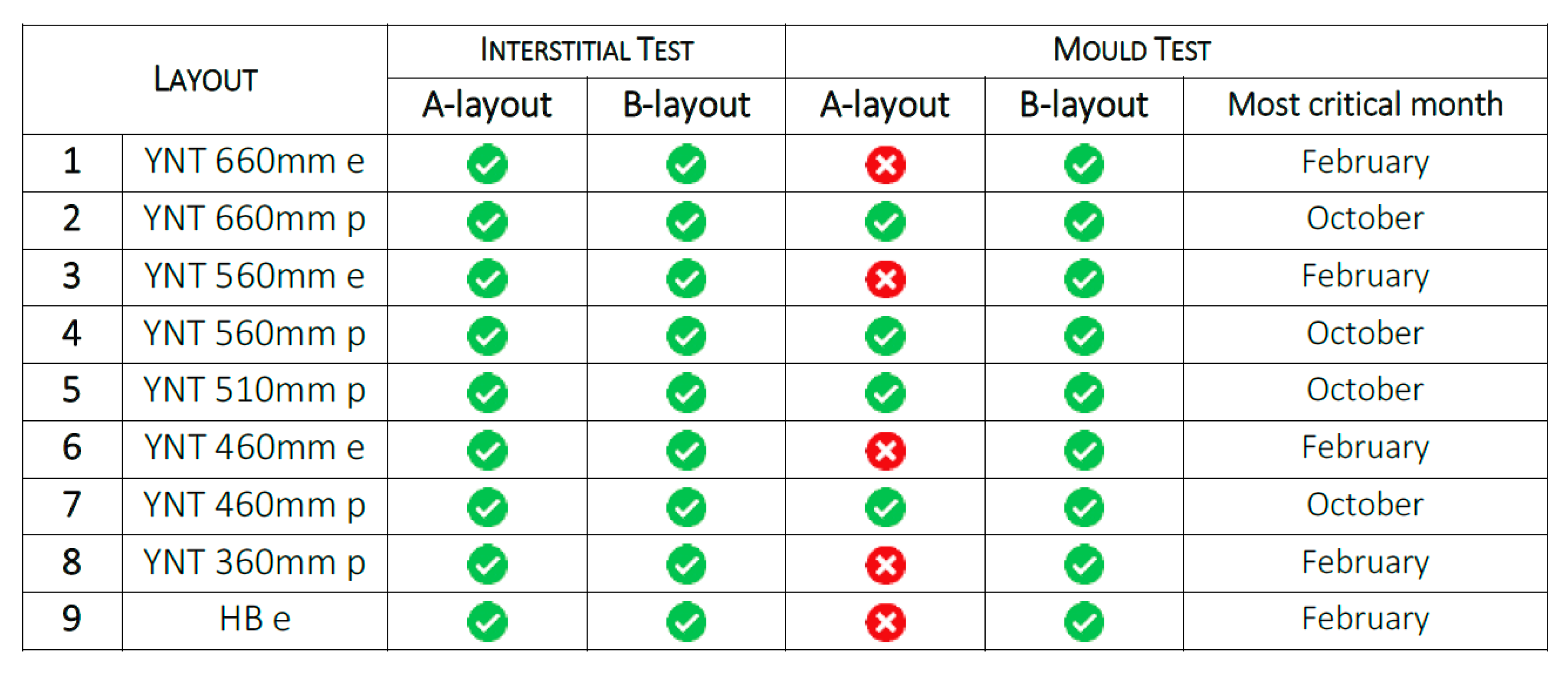
Task: Click red cross in YNT 360mm p row
Action: 885,565
